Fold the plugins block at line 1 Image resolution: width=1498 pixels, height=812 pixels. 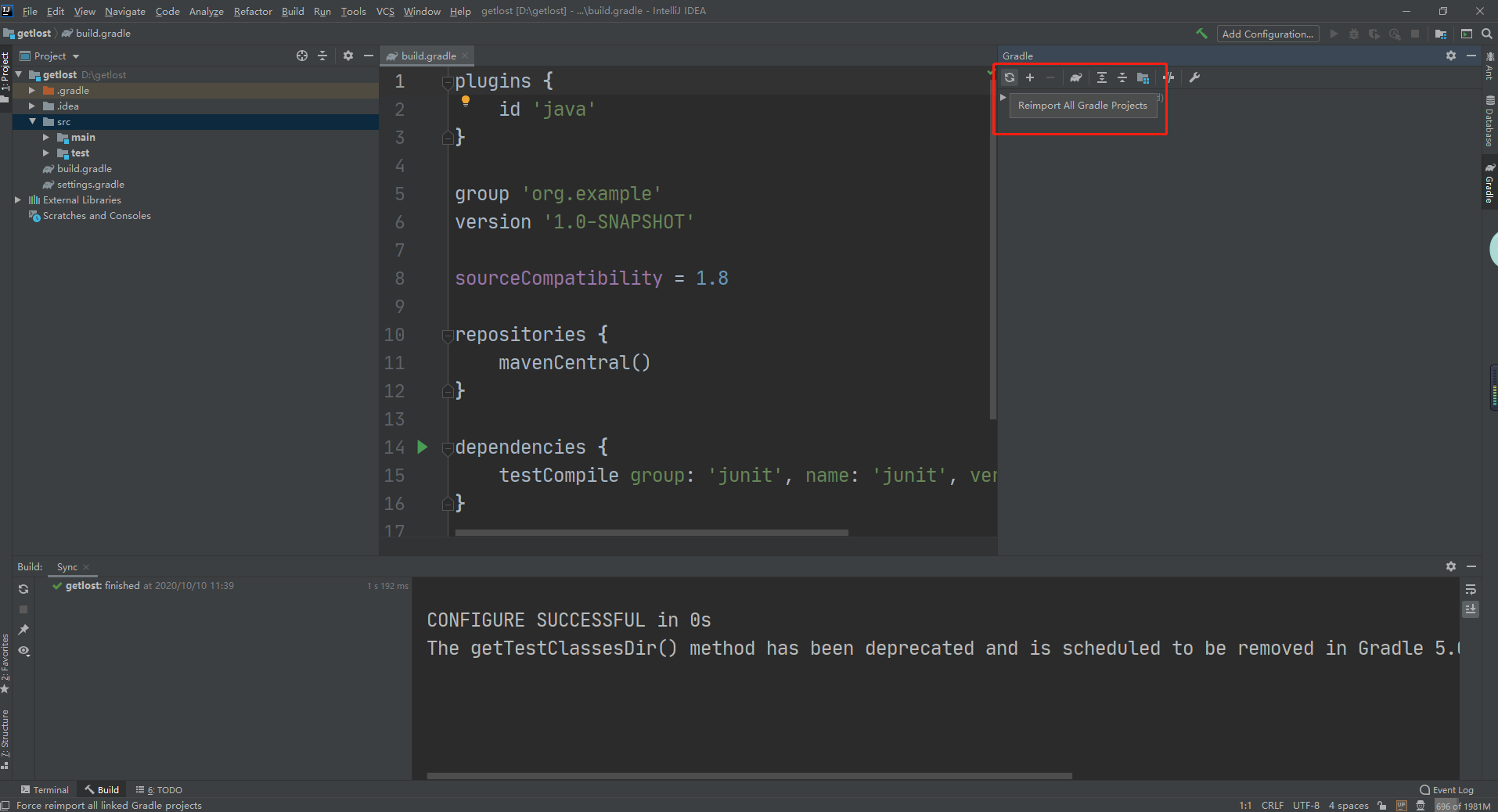point(448,81)
